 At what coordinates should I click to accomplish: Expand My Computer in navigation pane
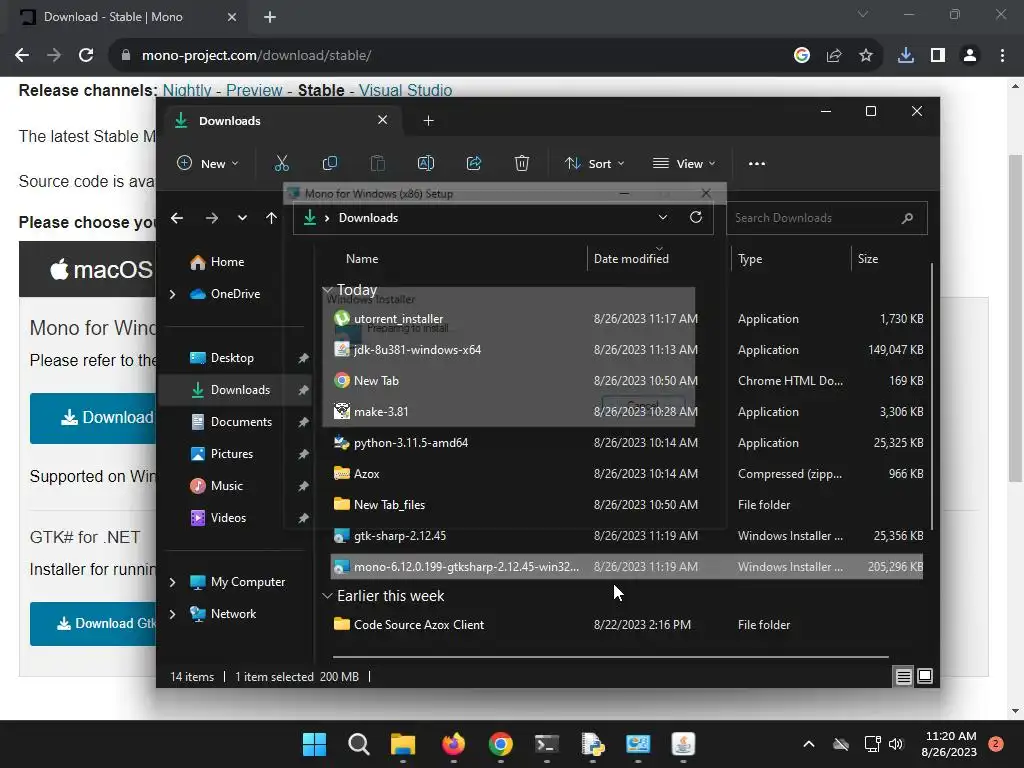click(x=172, y=582)
